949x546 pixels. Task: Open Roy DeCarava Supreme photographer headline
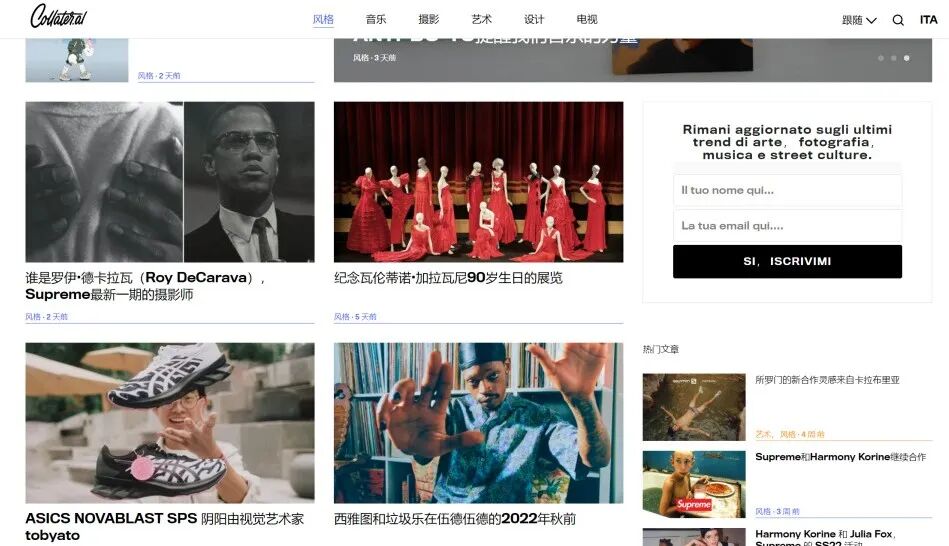(145, 286)
